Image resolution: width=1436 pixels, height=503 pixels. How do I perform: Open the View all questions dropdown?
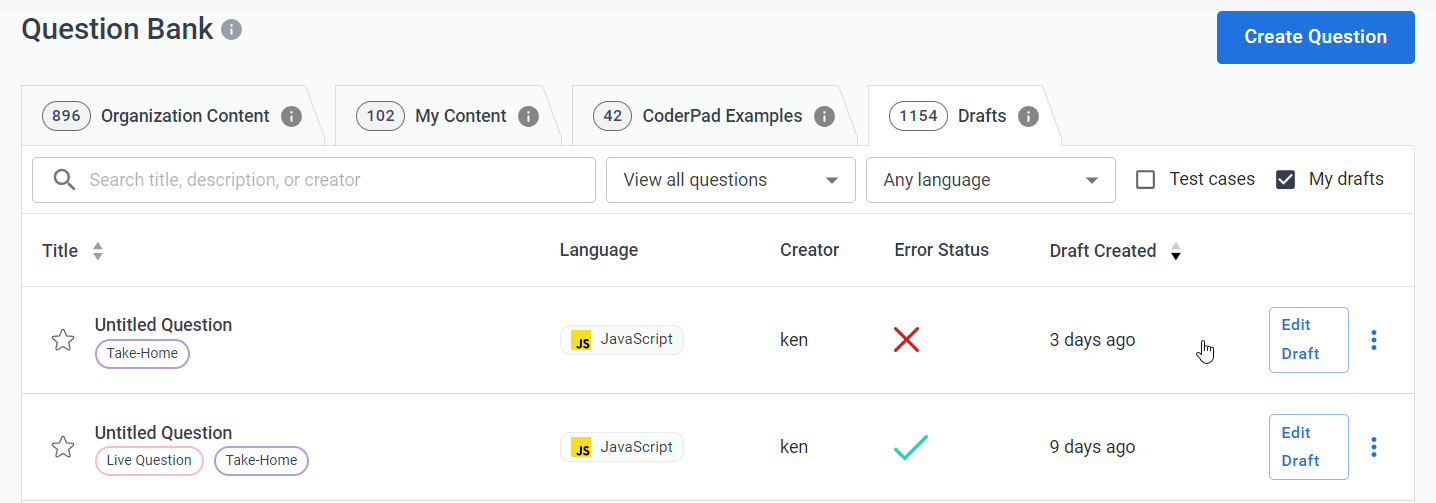coord(730,180)
